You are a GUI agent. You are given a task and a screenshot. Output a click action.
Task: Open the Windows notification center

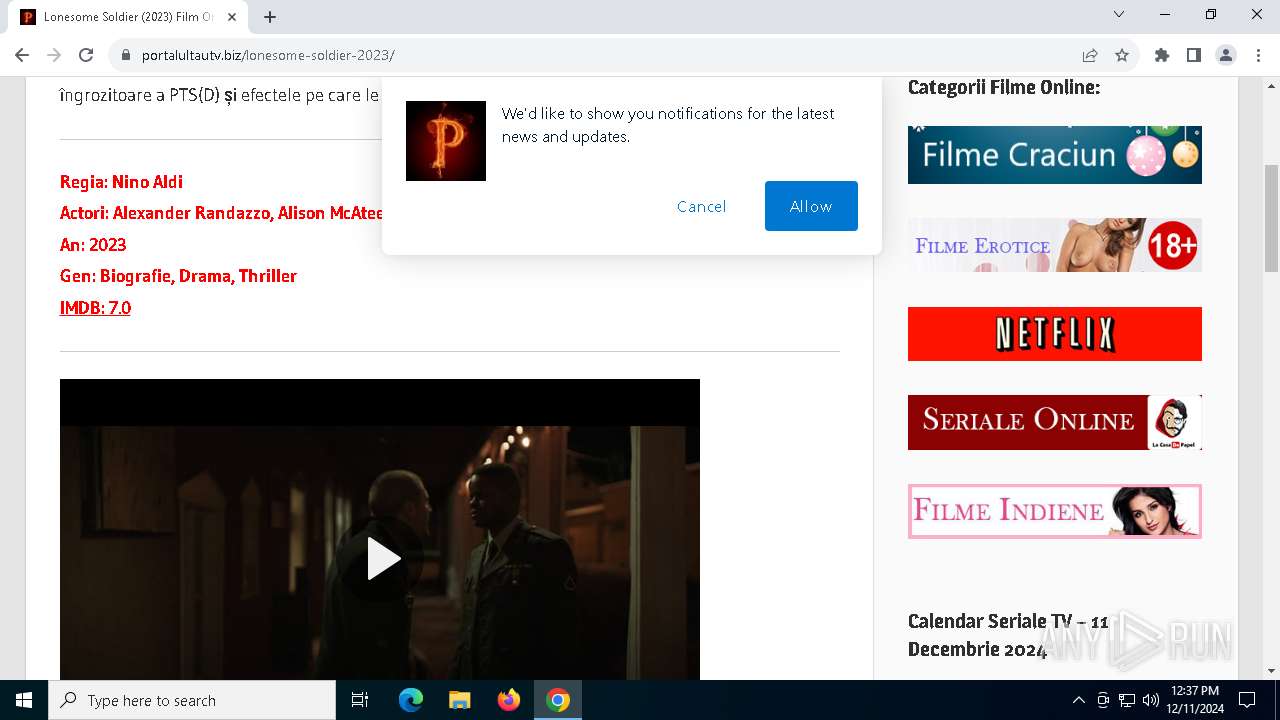tap(1247, 700)
